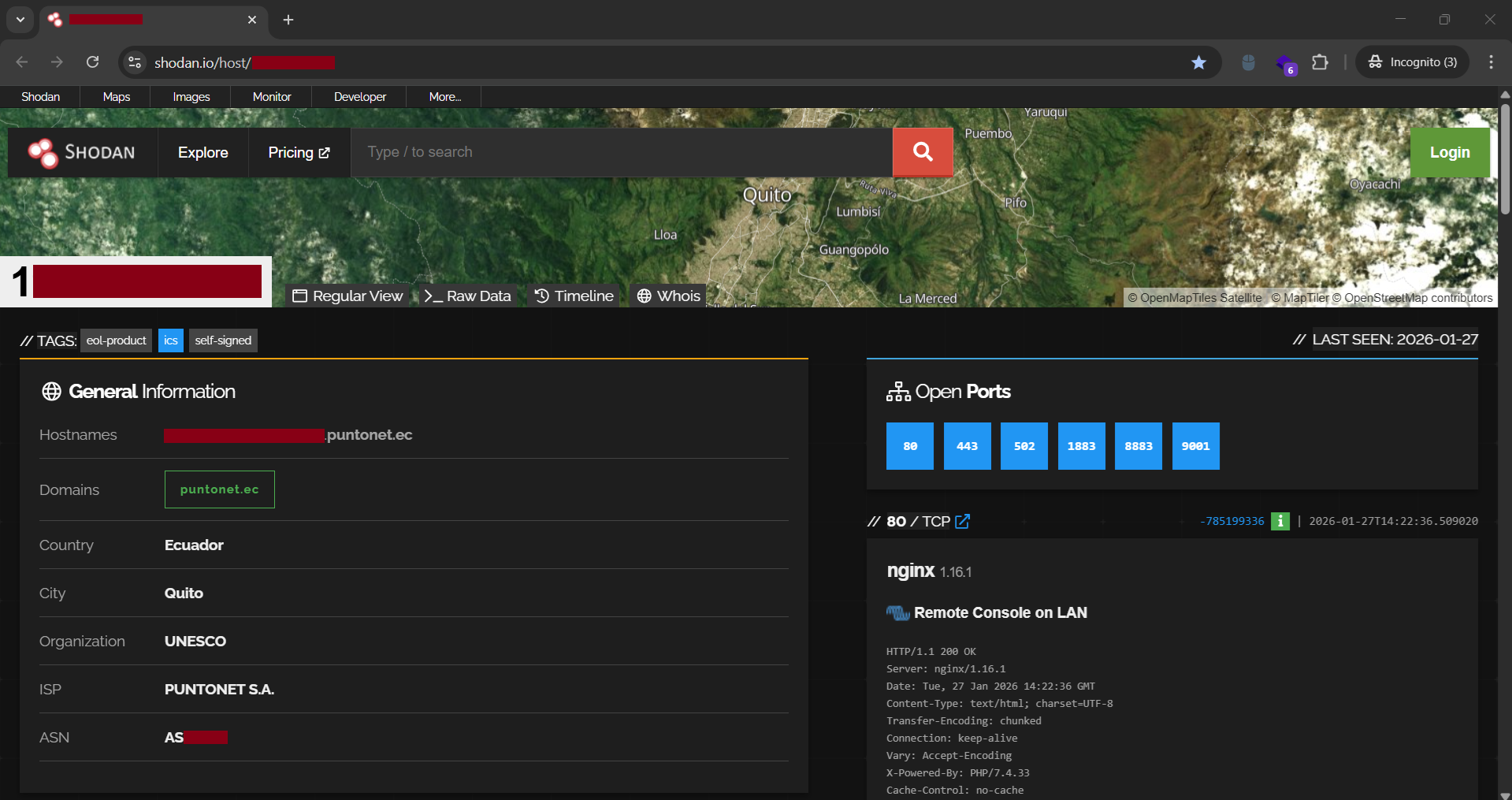
Task: Expand the More... navigation menu
Action: tap(444, 96)
